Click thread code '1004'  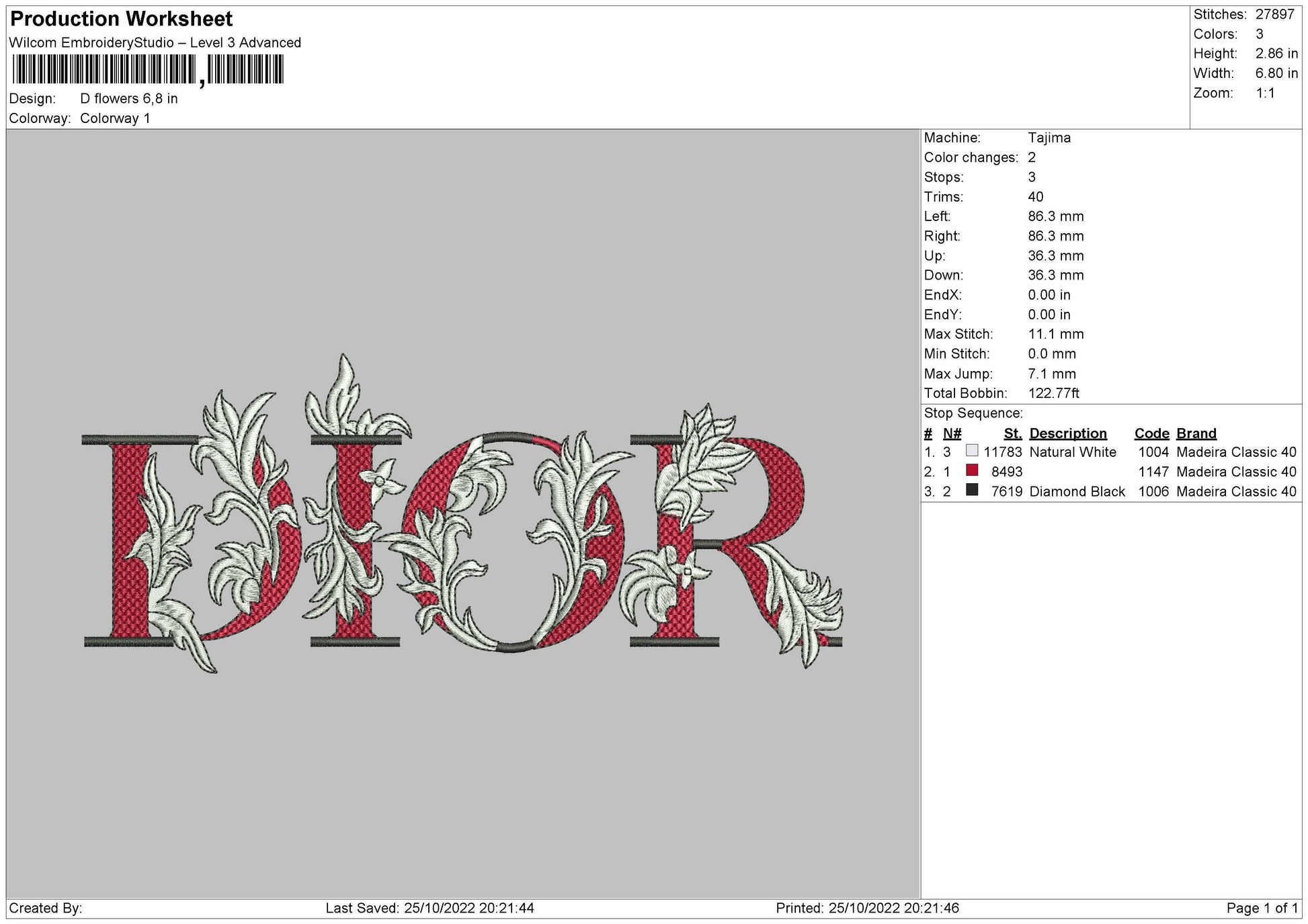click(1153, 452)
